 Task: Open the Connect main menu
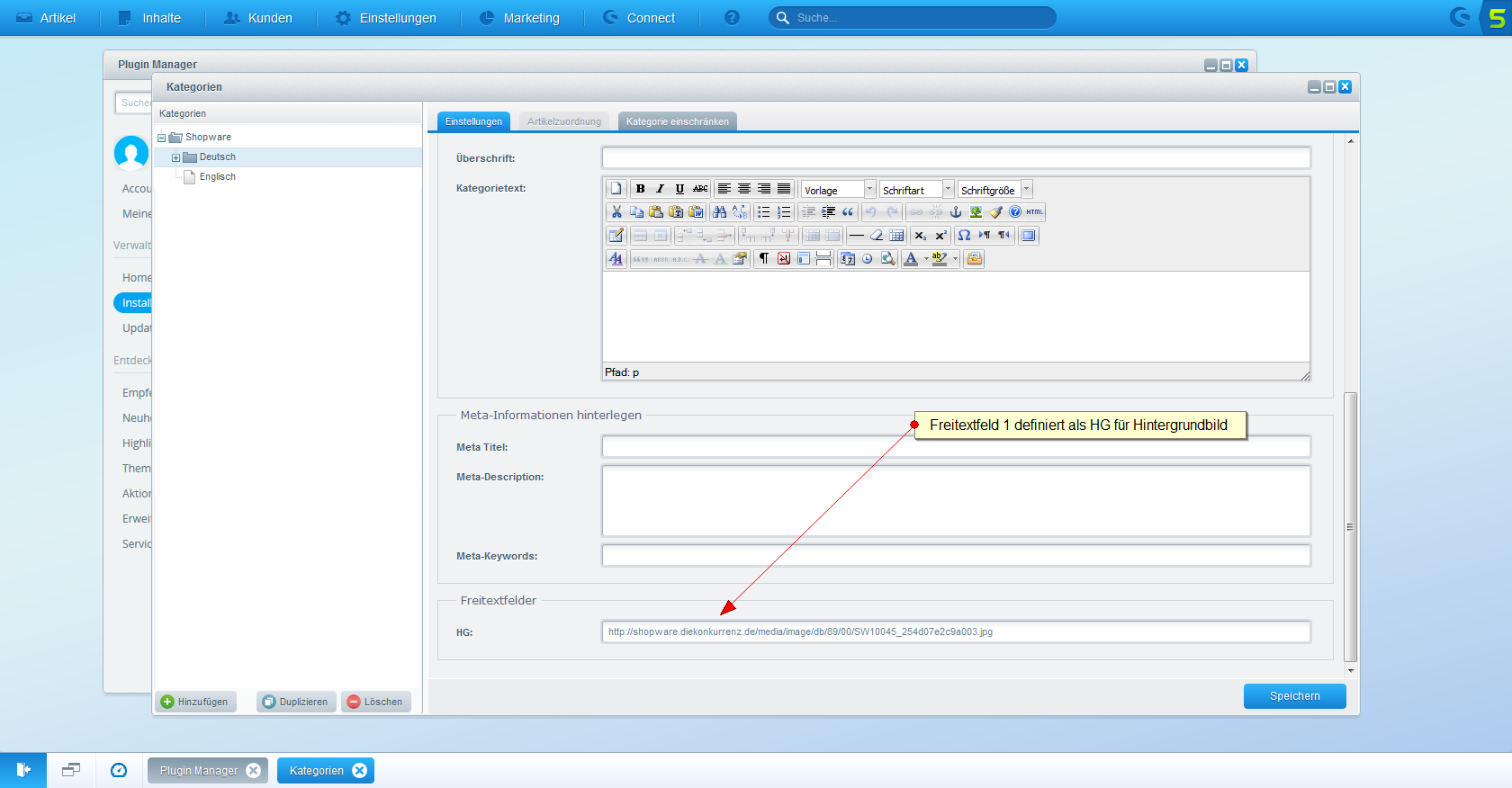639,18
